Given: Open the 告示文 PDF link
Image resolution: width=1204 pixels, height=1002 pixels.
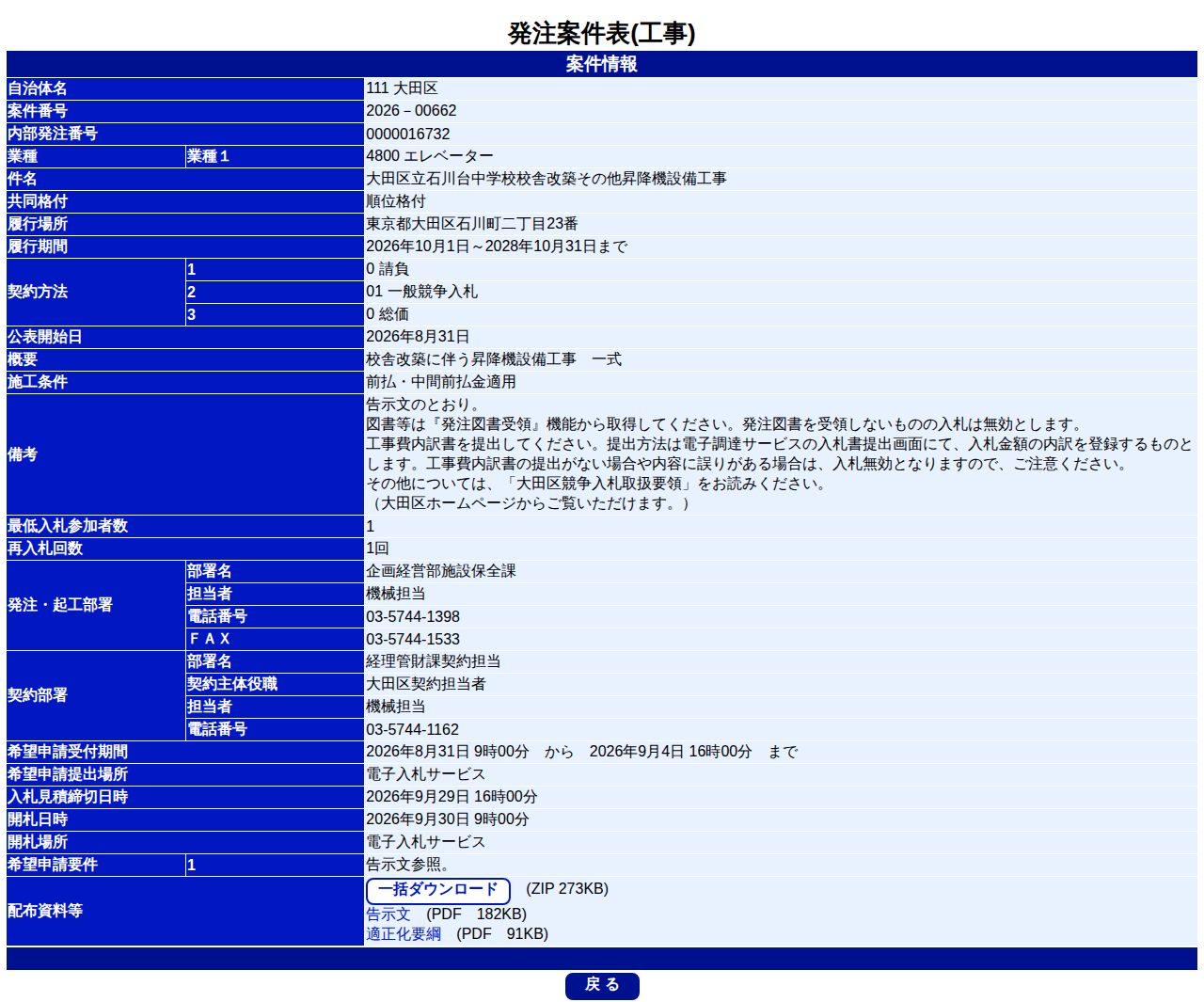Looking at the screenshot, I should pyautogui.click(x=388, y=915).
